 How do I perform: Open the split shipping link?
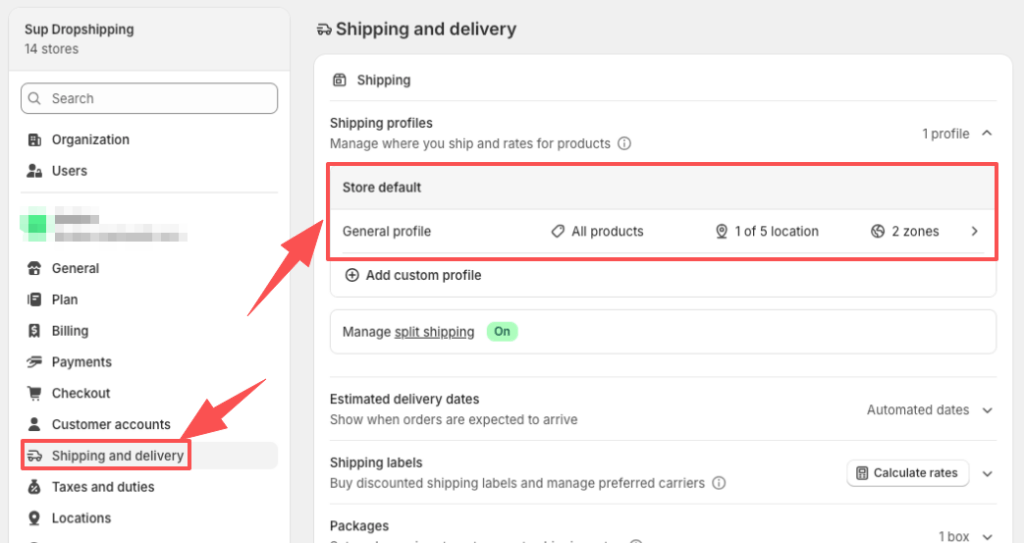(434, 332)
